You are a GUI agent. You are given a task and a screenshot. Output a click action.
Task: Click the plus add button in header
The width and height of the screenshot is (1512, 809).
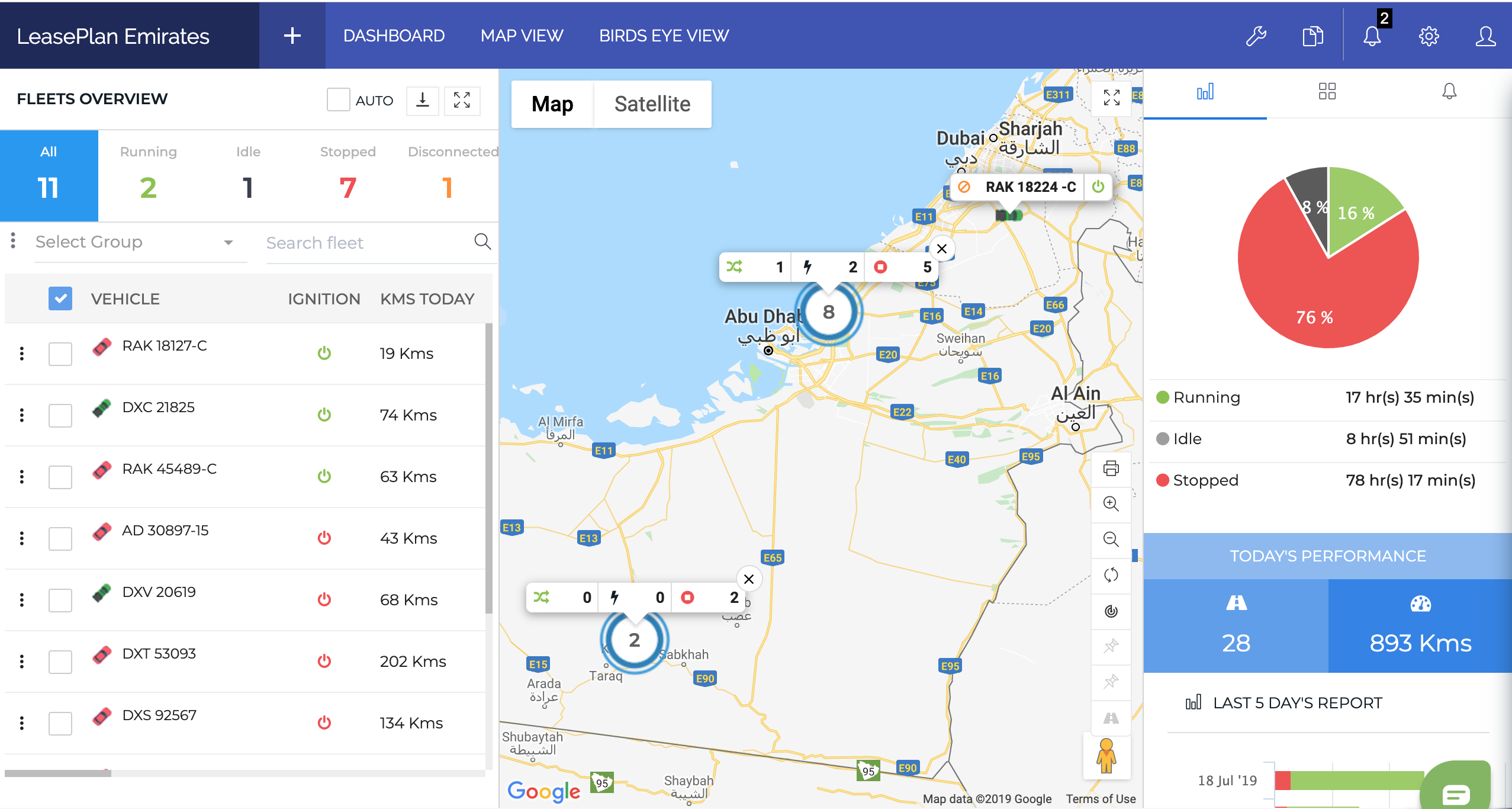(x=292, y=36)
